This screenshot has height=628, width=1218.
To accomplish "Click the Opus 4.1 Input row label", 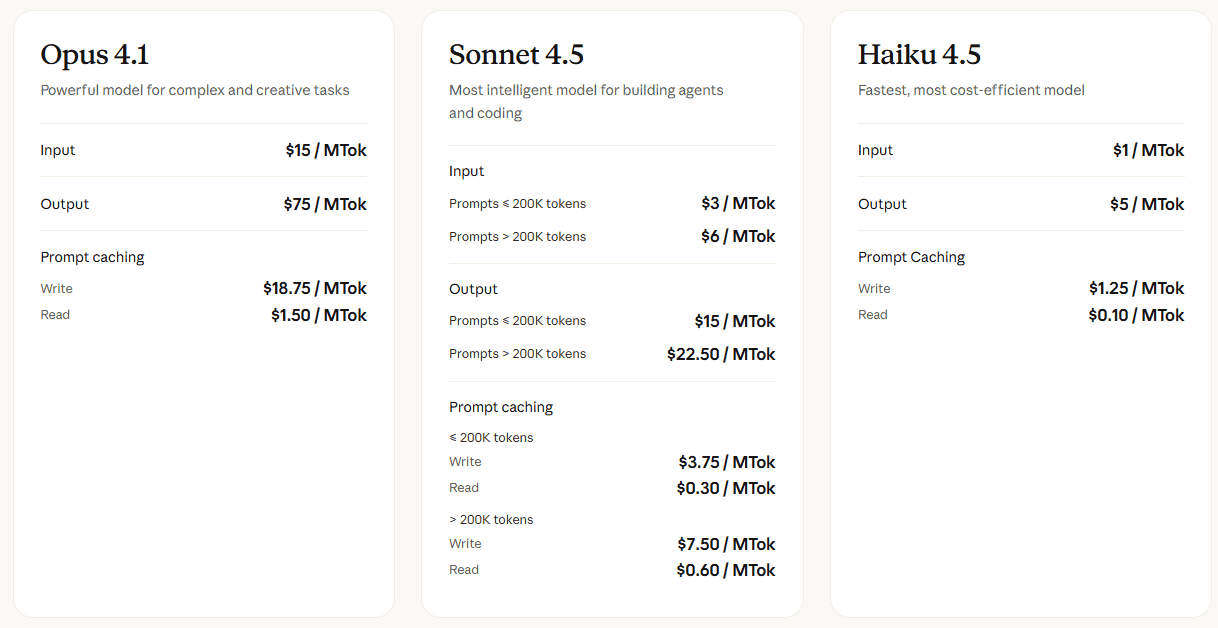I will click(58, 150).
